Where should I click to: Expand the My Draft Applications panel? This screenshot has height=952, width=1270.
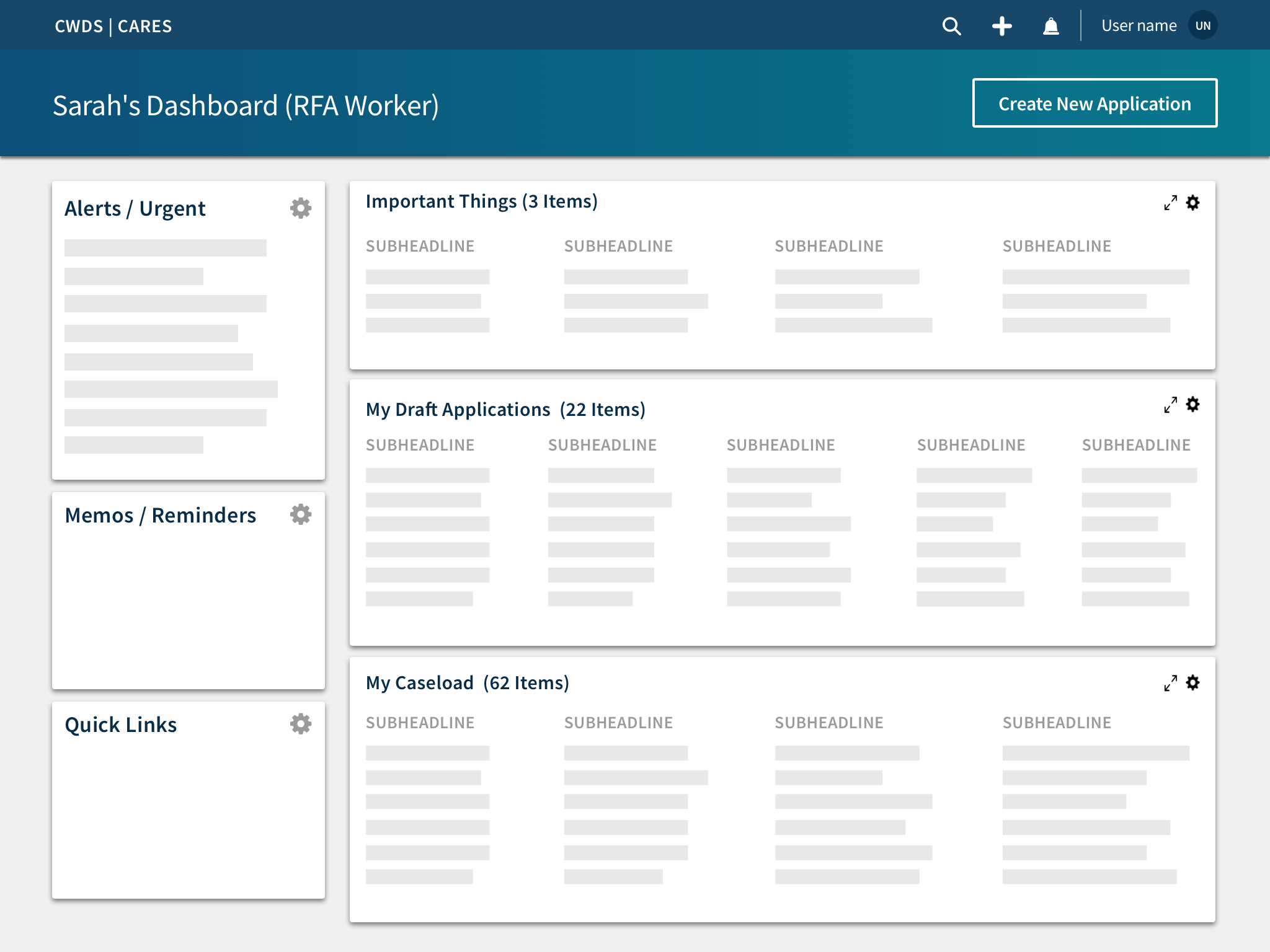1170,405
